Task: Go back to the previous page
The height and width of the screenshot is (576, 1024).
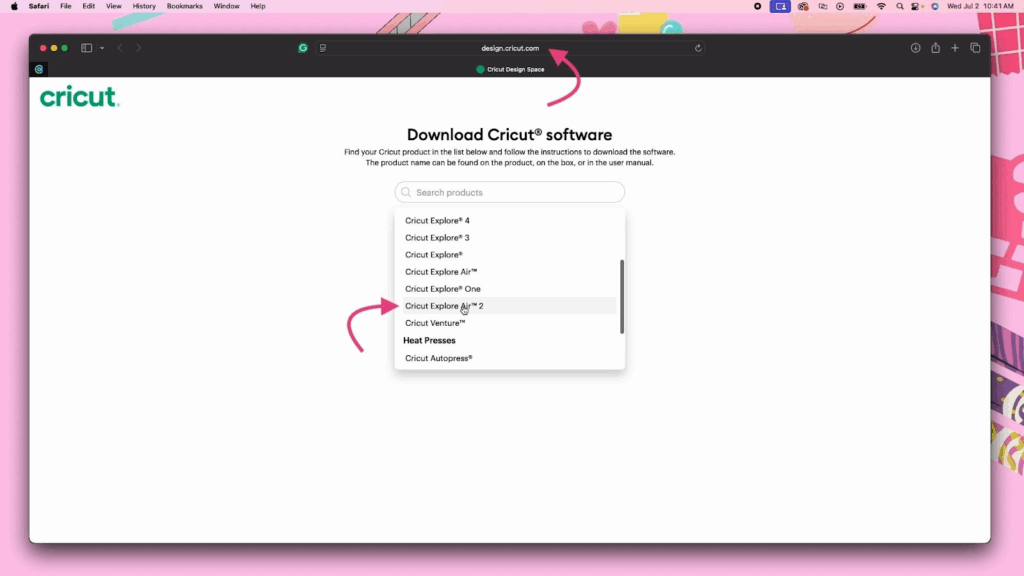Action: tap(120, 48)
